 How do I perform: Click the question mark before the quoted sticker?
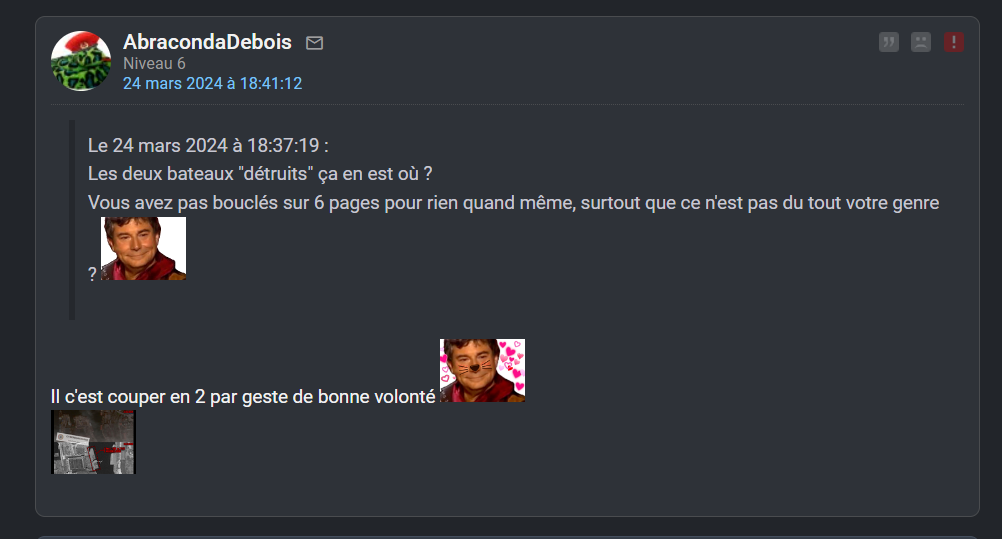[x=93, y=274]
